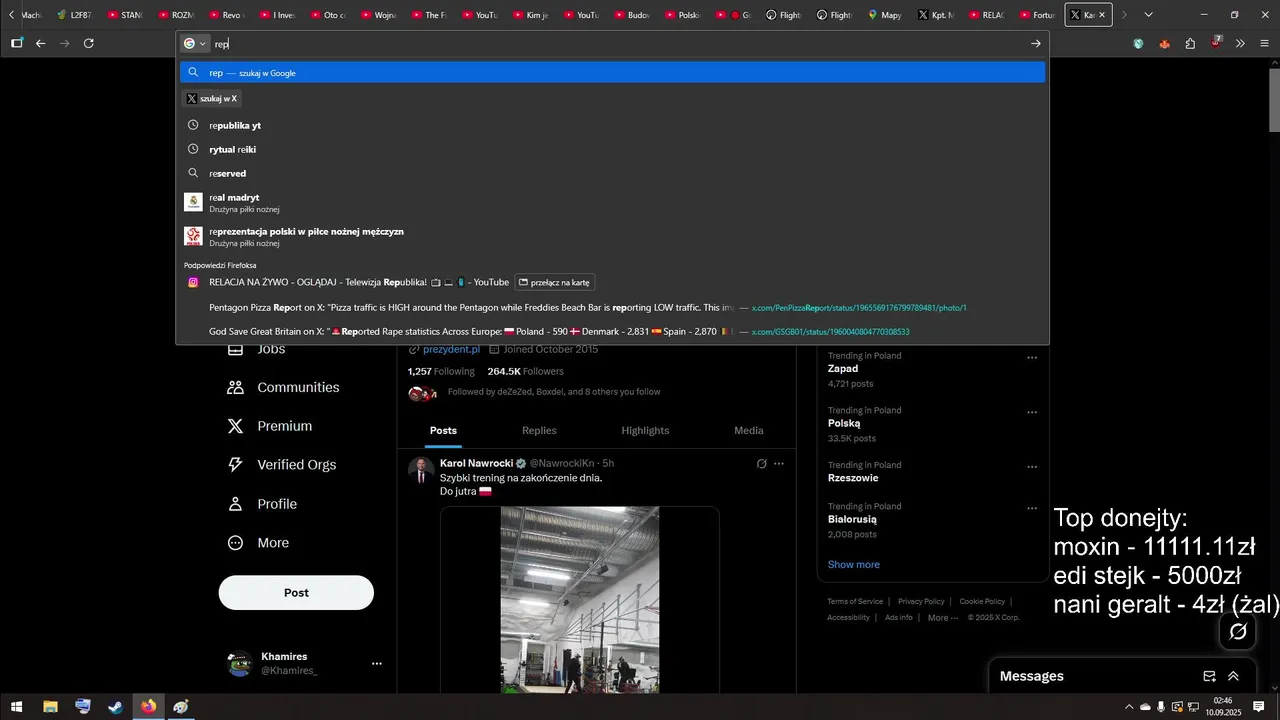1280x720 pixels.
Task: Open the 264.5K Followers count
Action: [525, 371]
